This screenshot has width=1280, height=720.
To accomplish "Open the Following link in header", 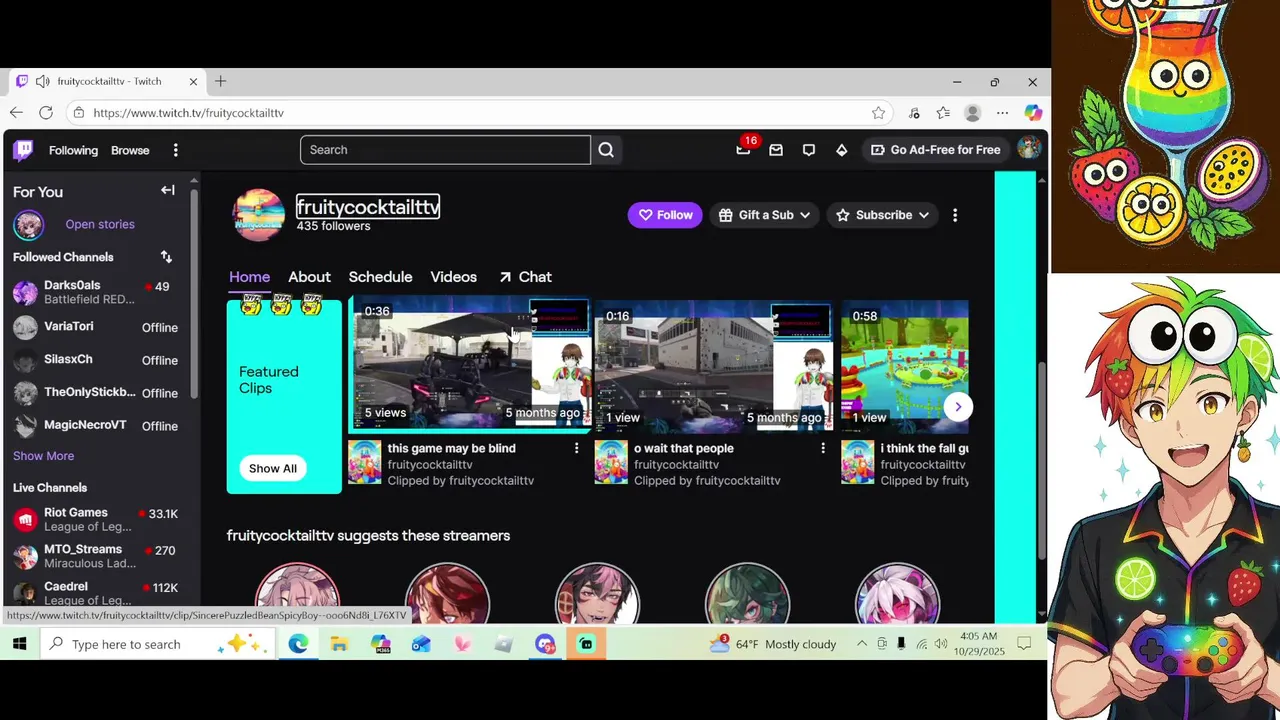I will [73, 150].
